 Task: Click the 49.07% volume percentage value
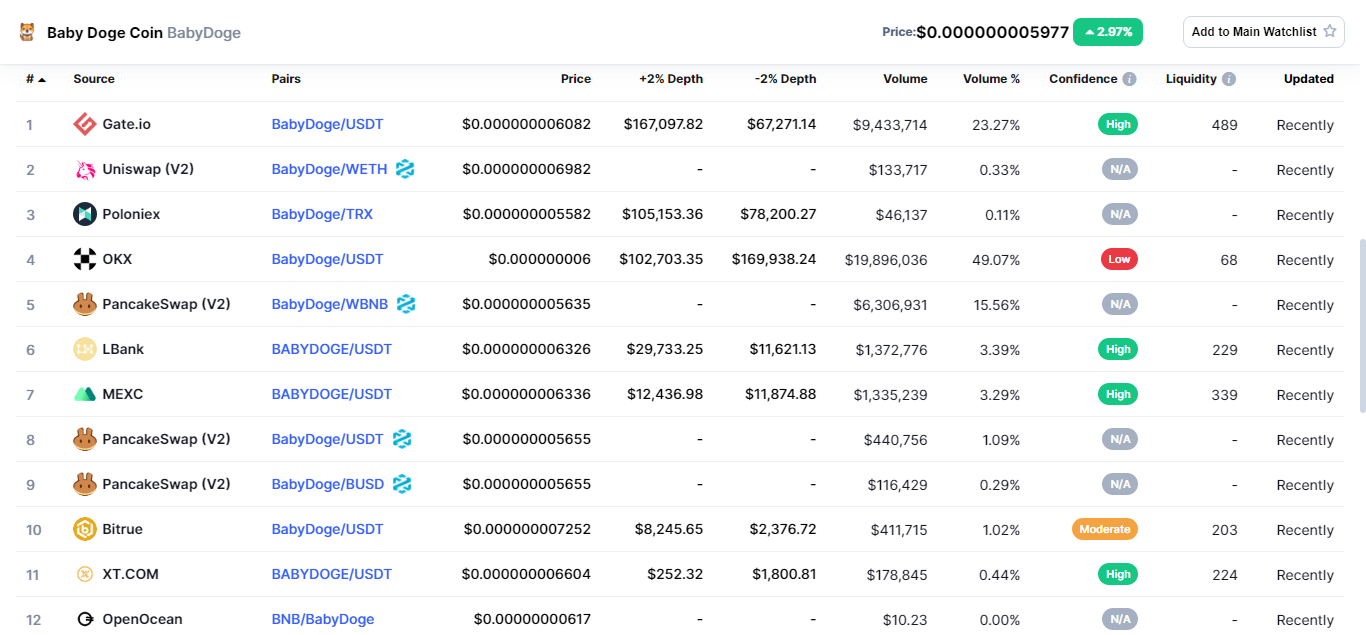coord(996,260)
